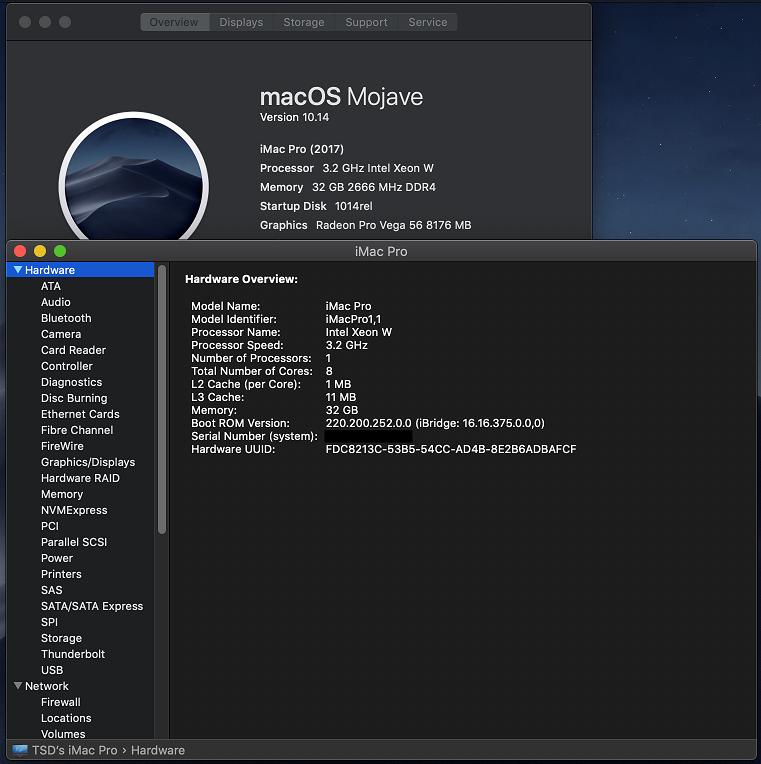This screenshot has height=764, width=761.
Task: Select Hardware category in sidebar
Action: 80,269
